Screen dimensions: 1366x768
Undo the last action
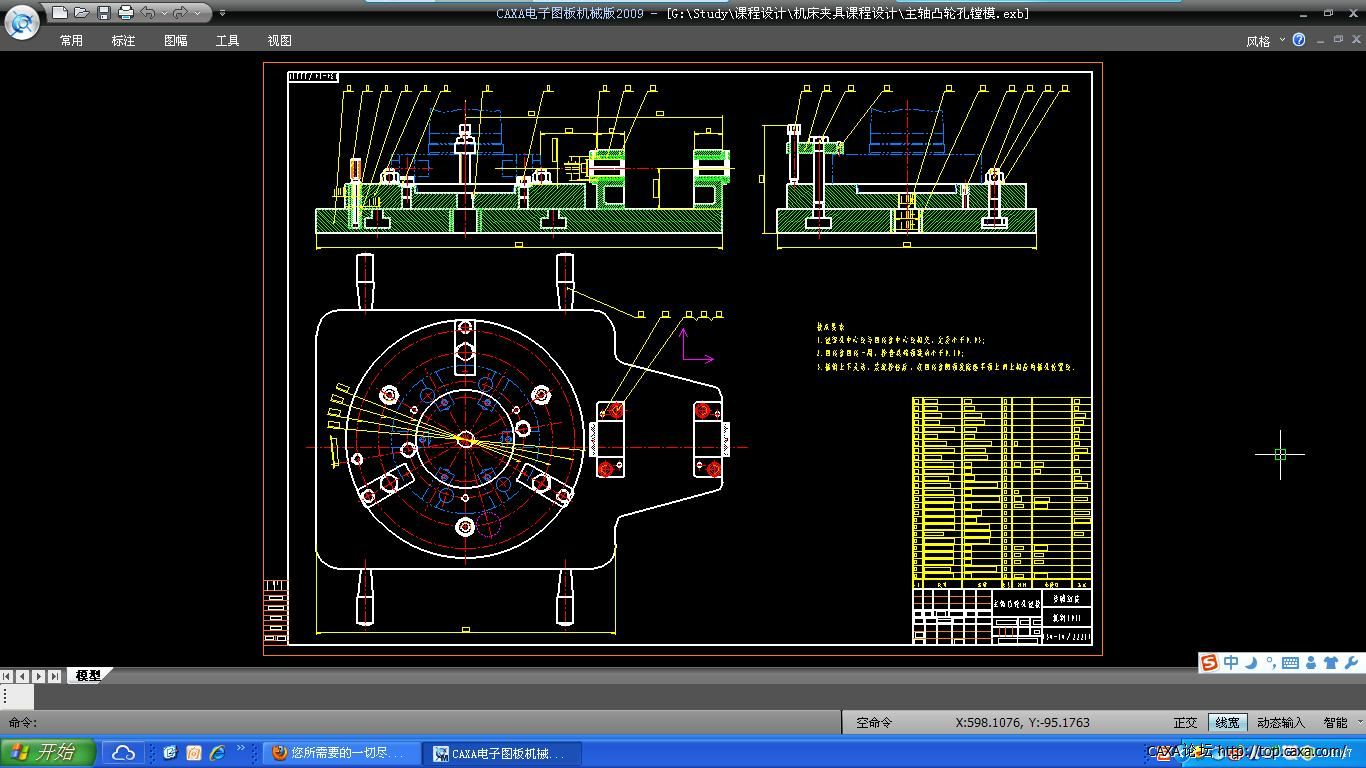[147, 13]
